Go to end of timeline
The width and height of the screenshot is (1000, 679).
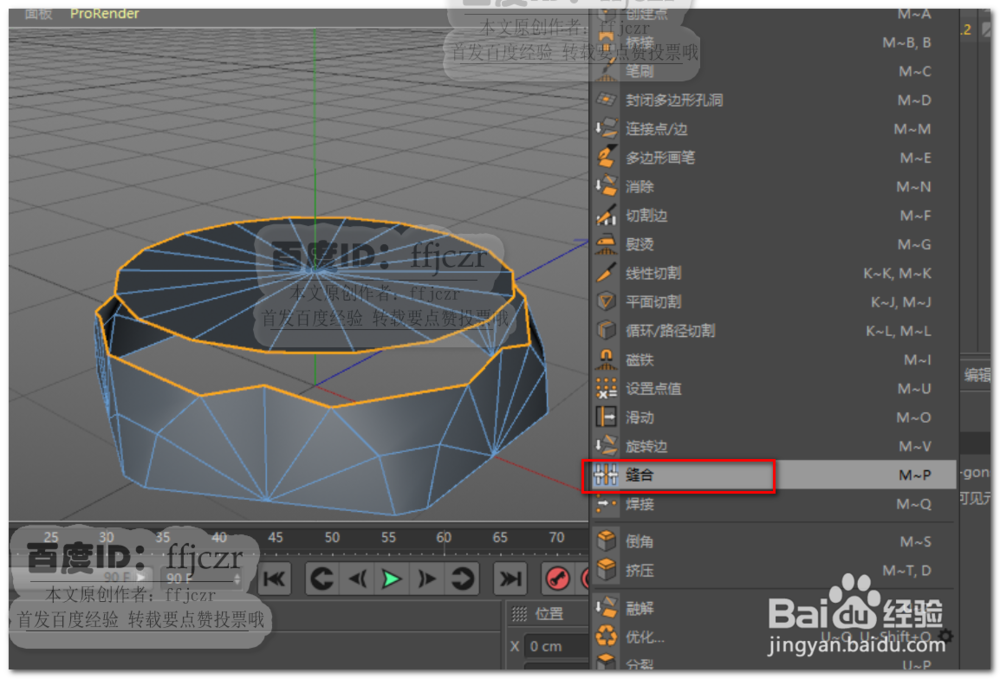[x=510, y=579]
